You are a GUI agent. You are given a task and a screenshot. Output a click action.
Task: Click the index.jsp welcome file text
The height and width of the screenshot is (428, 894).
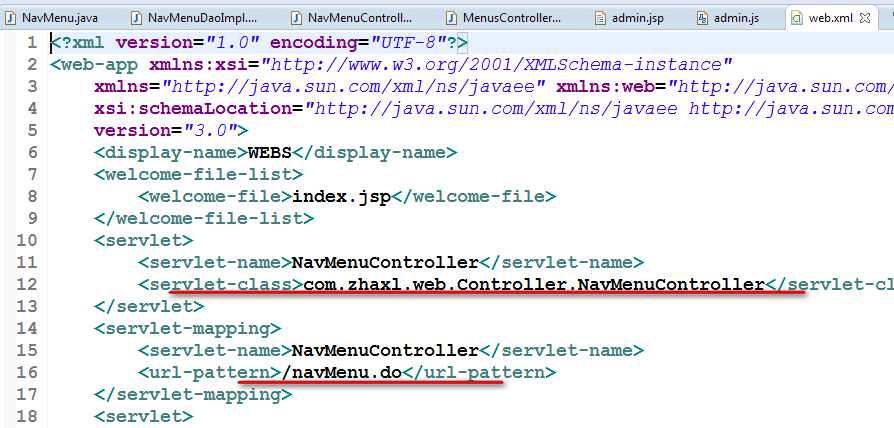pyautogui.click(x=342, y=197)
